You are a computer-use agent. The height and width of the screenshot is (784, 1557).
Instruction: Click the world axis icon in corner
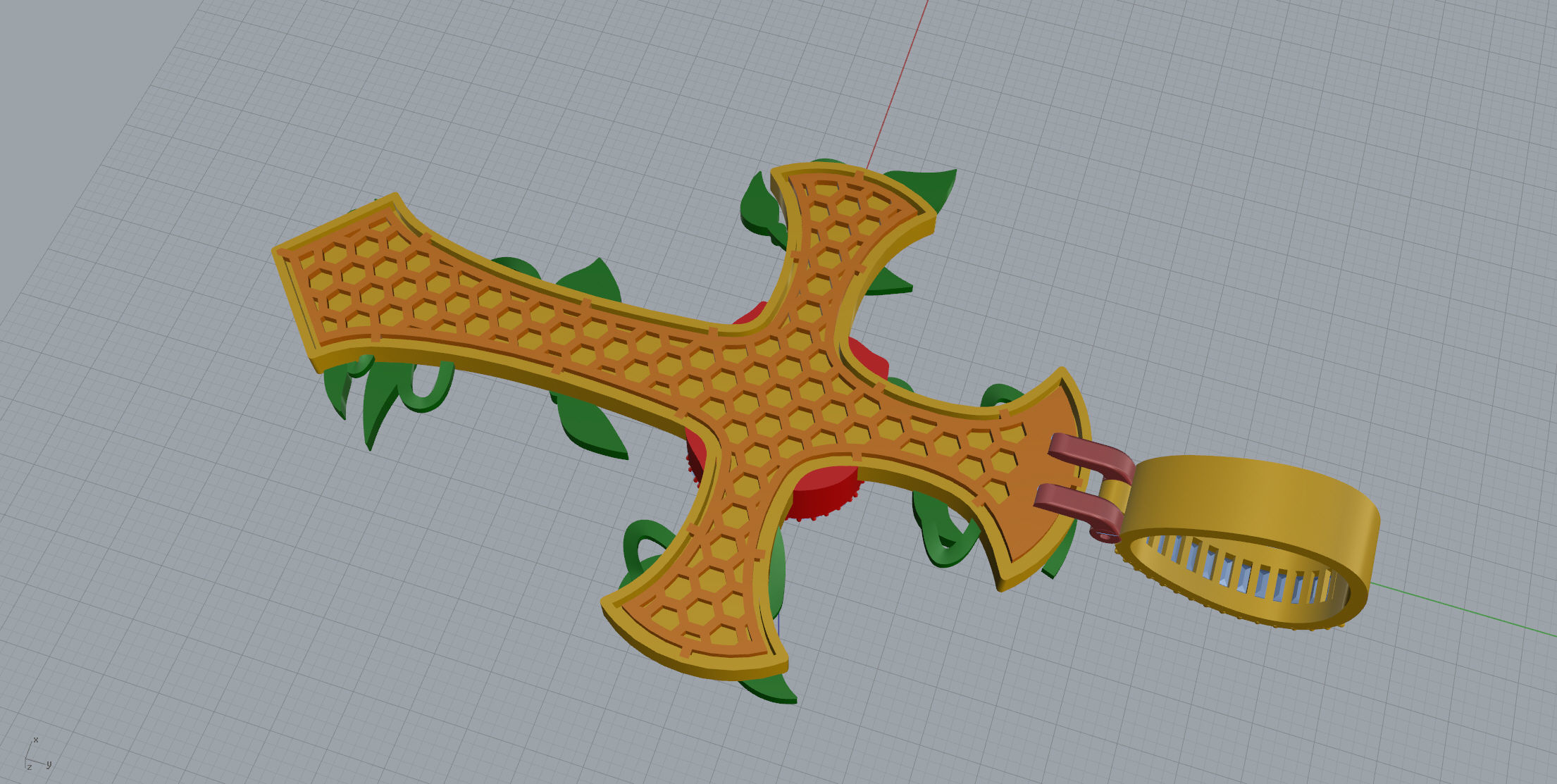coord(37,754)
